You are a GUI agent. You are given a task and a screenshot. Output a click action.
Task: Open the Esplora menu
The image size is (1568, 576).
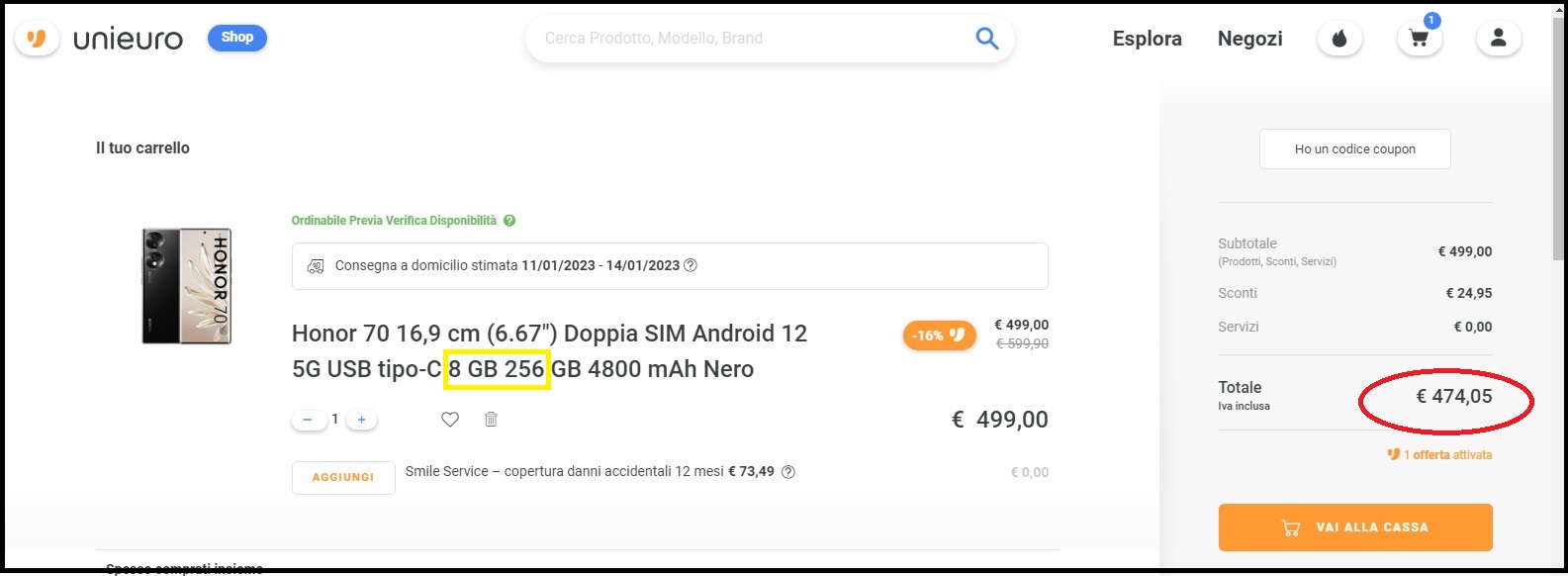tap(1147, 39)
